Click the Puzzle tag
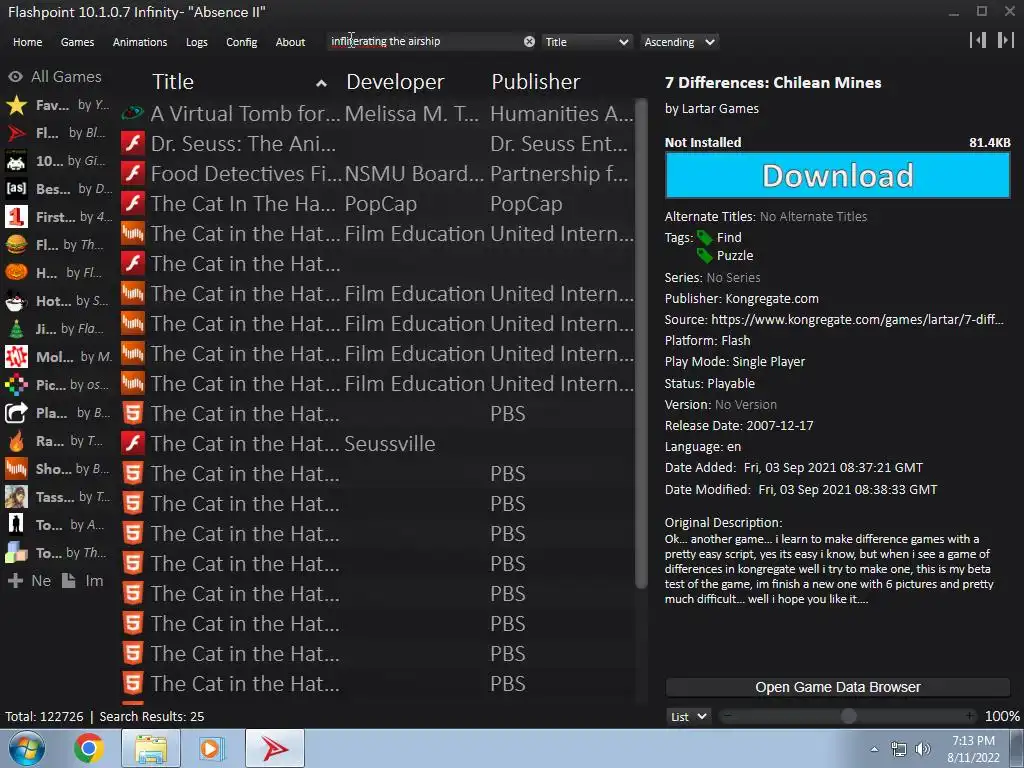1024x768 pixels. point(735,255)
